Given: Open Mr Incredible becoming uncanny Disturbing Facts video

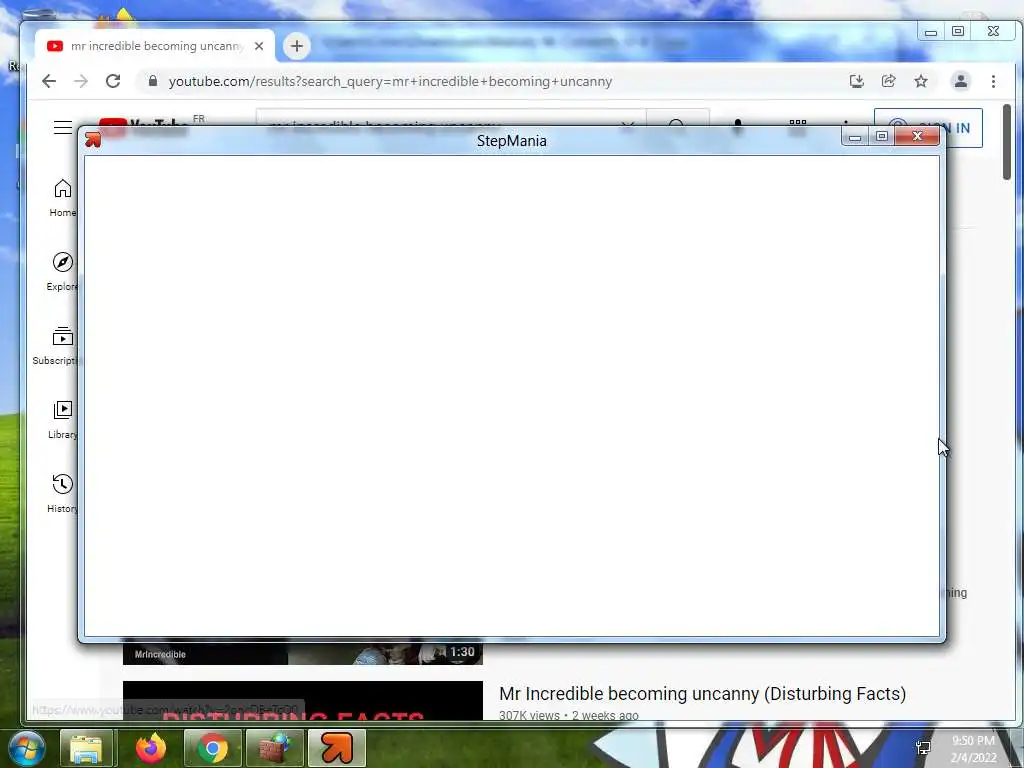Looking at the screenshot, I should click(702, 694).
